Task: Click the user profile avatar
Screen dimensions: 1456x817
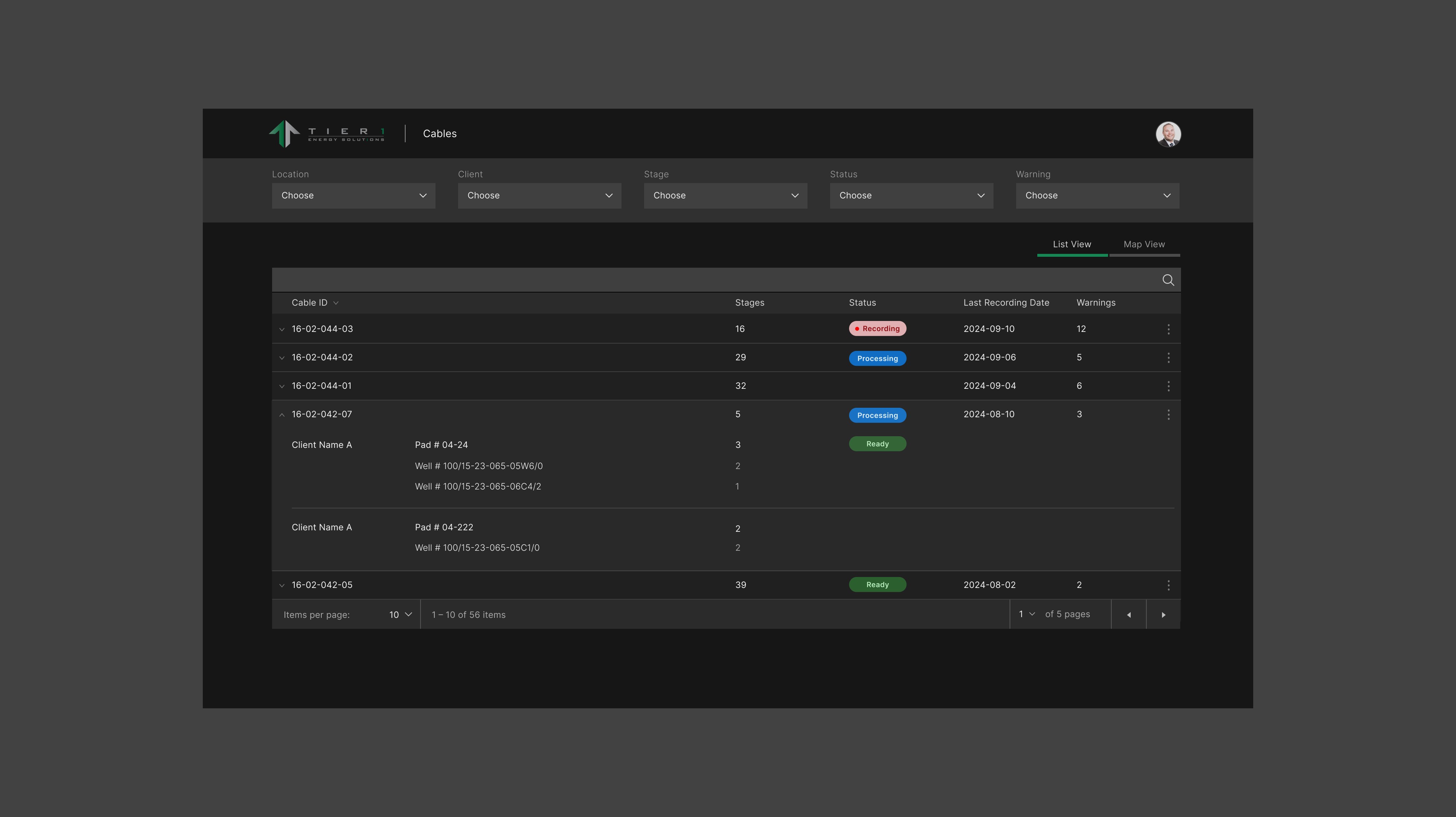Action: pyautogui.click(x=1168, y=134)
